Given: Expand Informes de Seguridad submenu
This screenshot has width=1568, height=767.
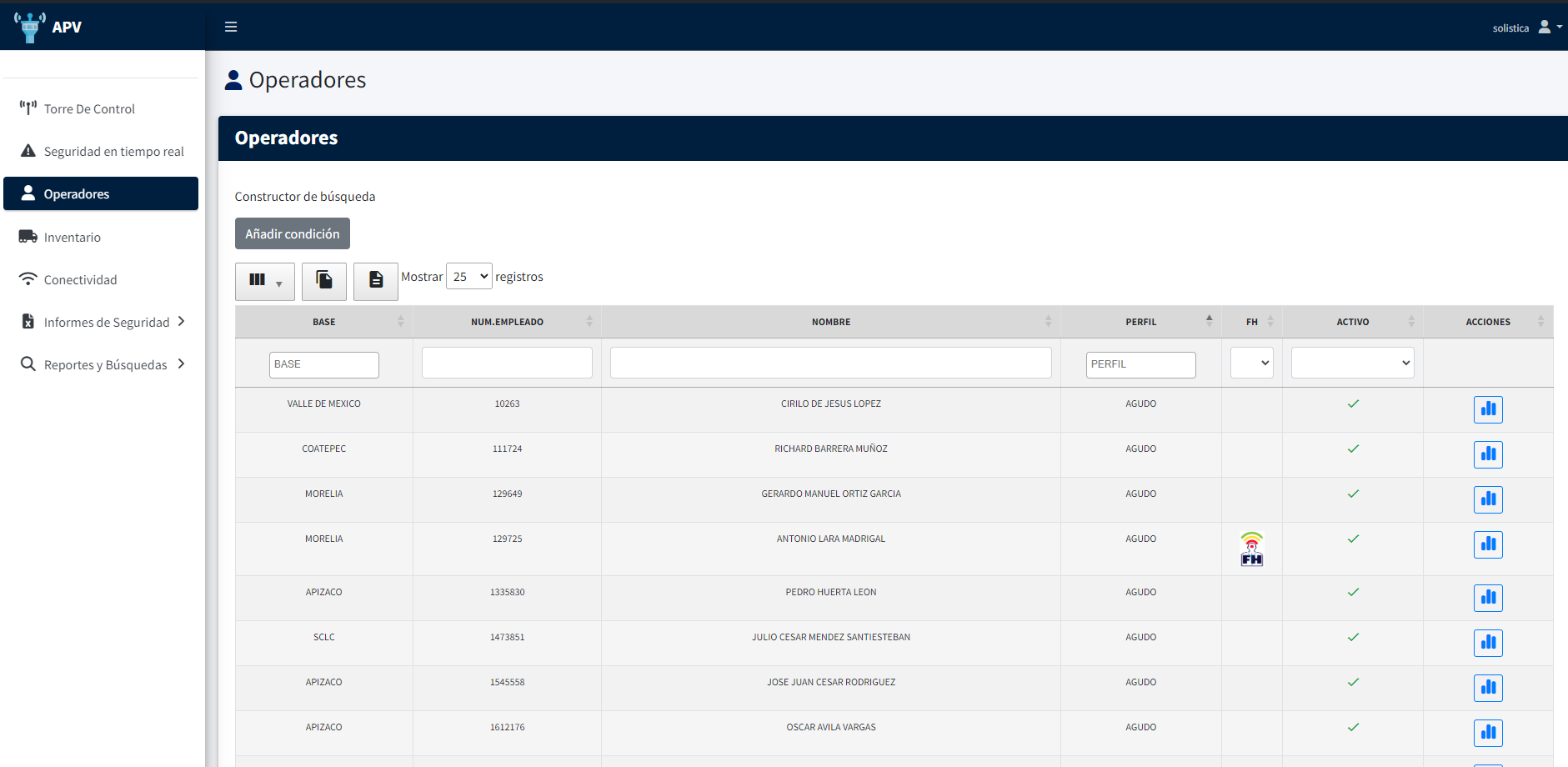Looking at the screenshot, I should click(101, 322).
